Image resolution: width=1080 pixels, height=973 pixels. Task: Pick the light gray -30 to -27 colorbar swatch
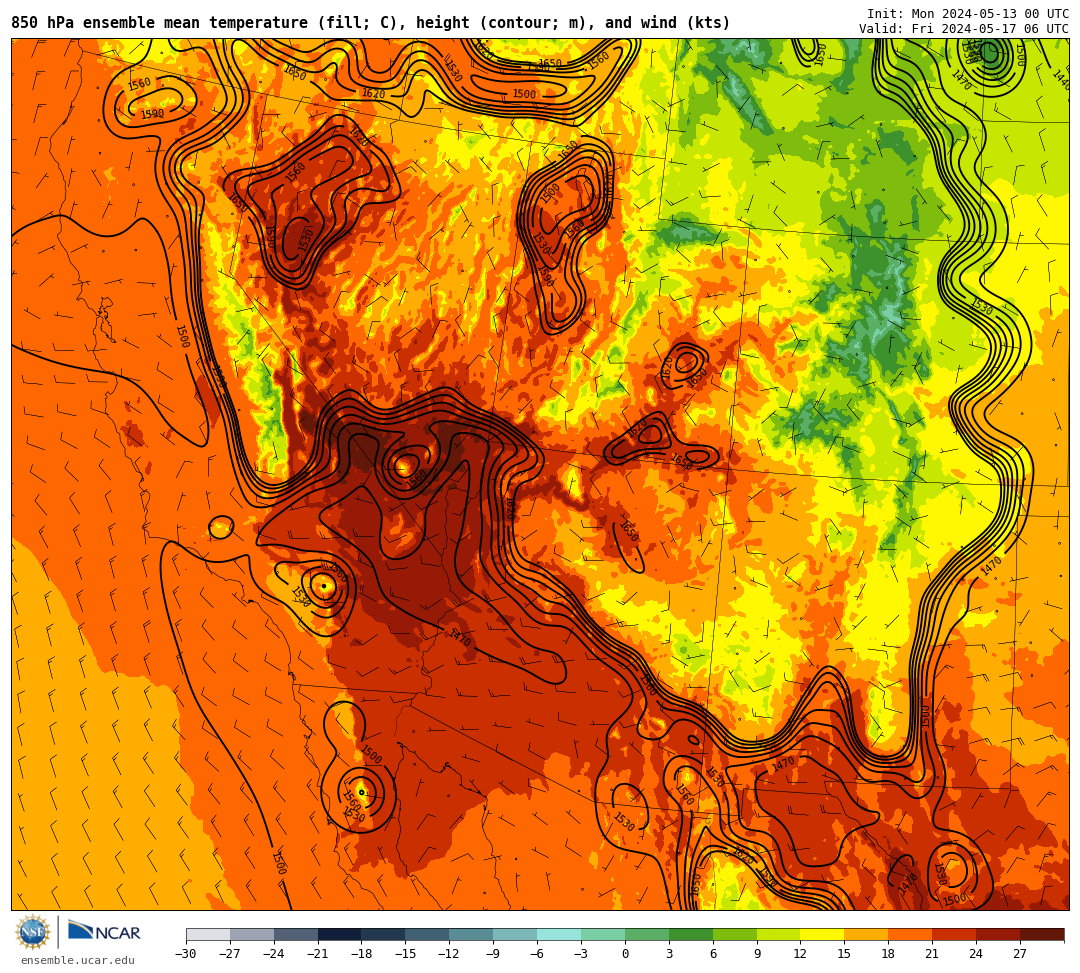tap(208, 934)
